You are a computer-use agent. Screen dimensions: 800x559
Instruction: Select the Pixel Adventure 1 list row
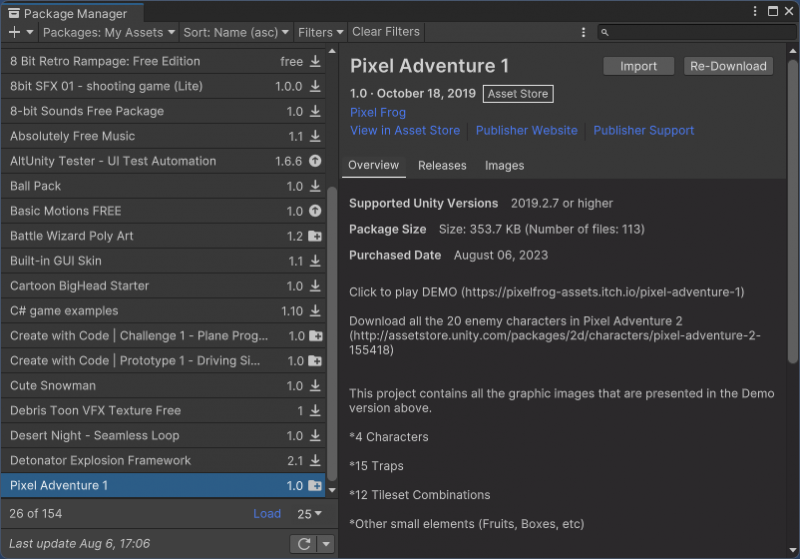tap(163, 486)
